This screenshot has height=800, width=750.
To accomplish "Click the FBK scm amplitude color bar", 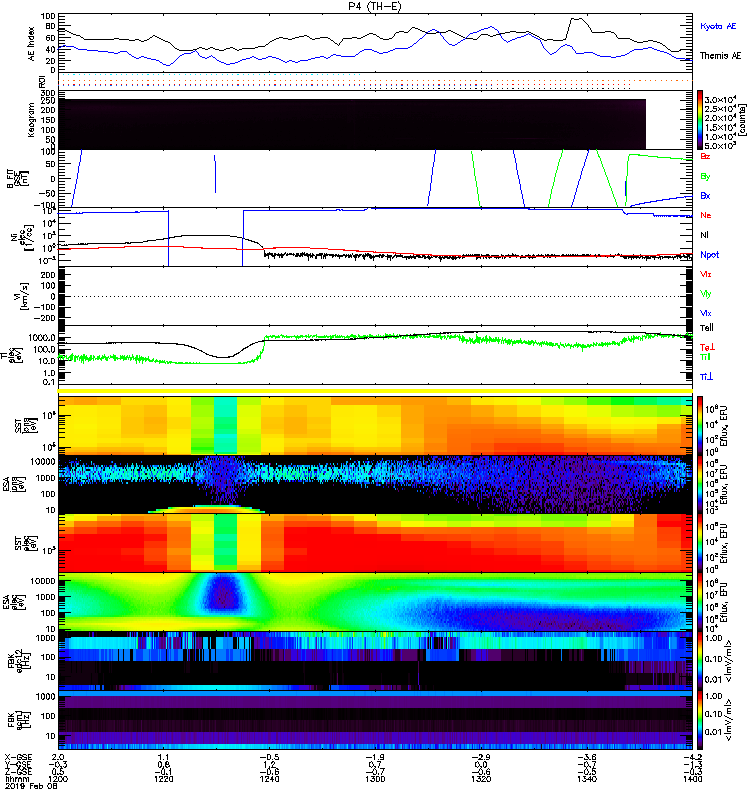I will point(700,720).
